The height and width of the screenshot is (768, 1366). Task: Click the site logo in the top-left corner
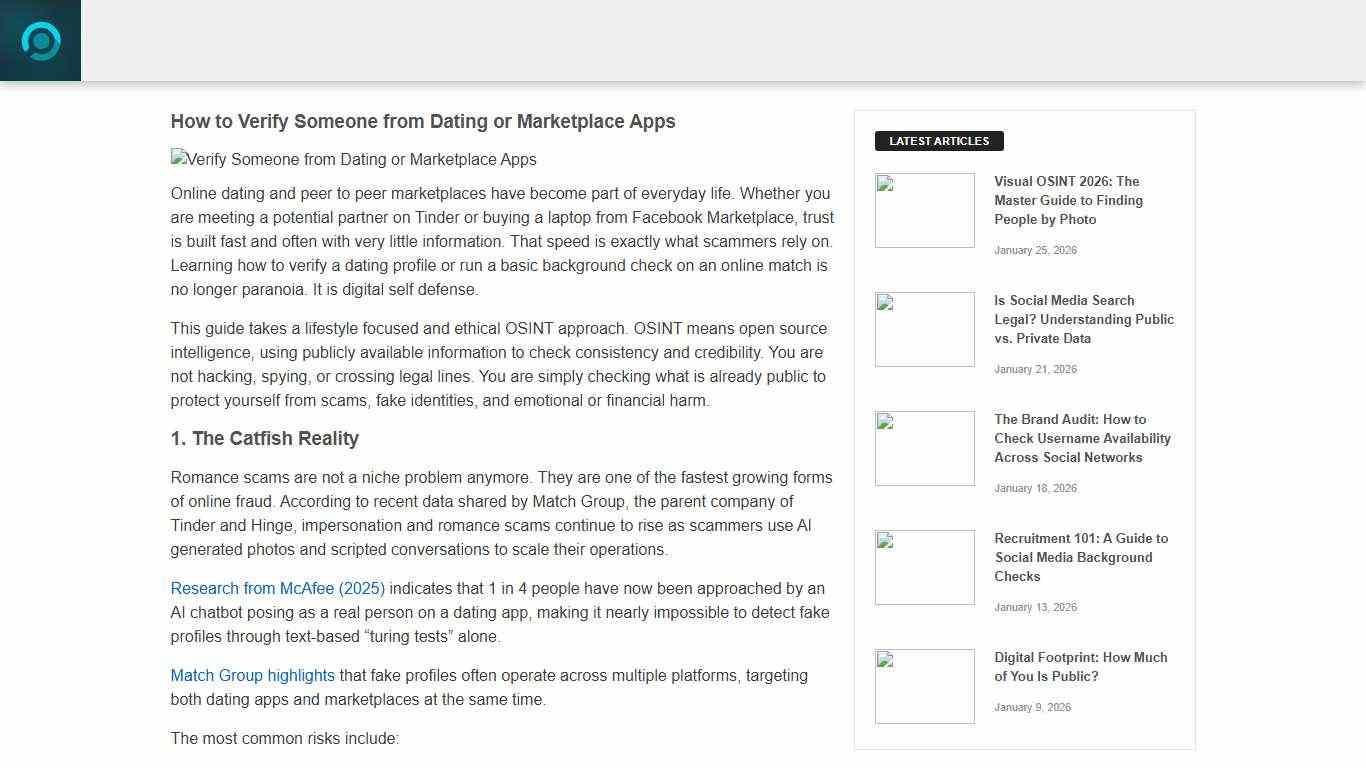tap(40, 40)
